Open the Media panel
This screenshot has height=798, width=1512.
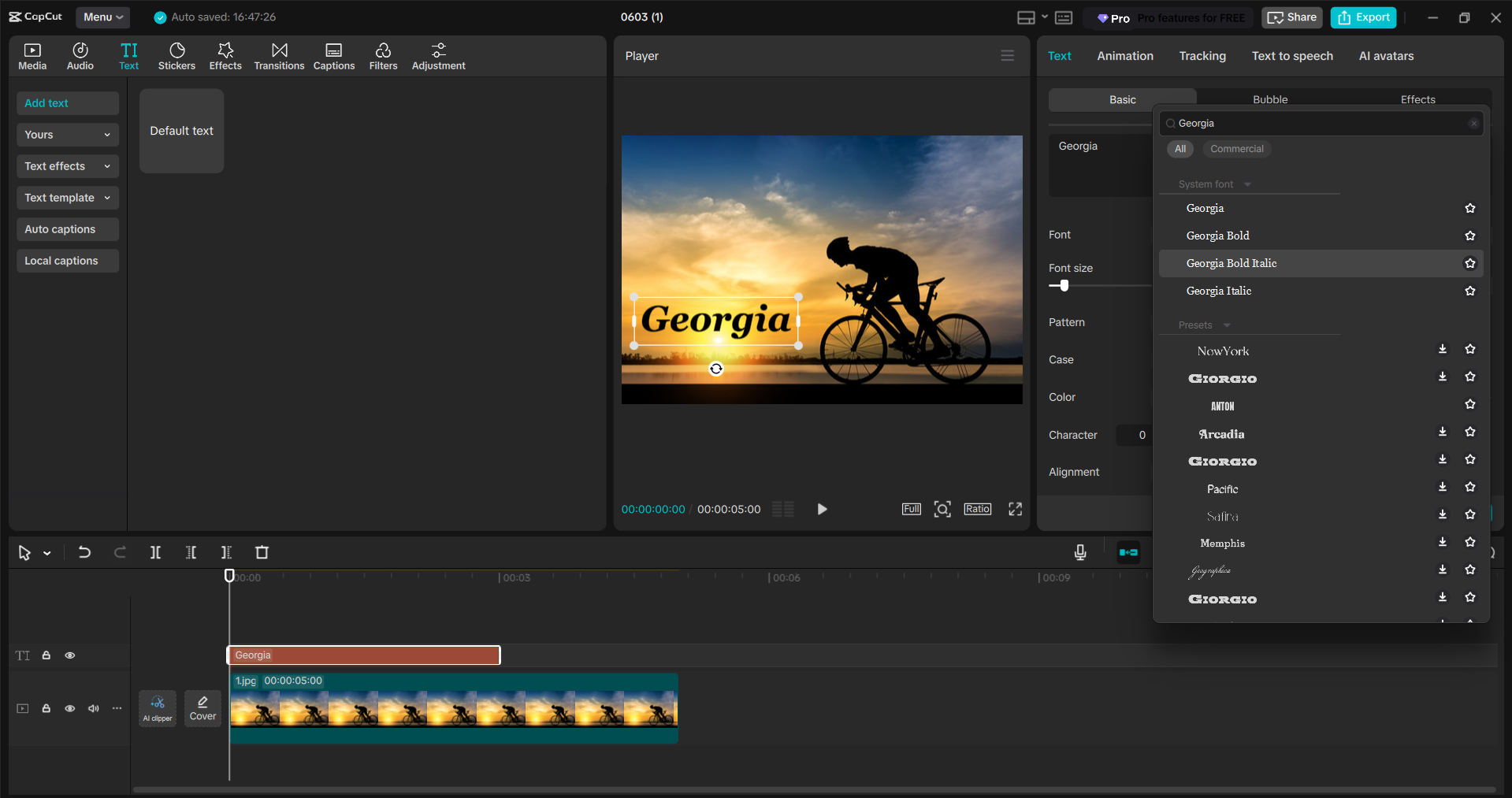point(32,57)
